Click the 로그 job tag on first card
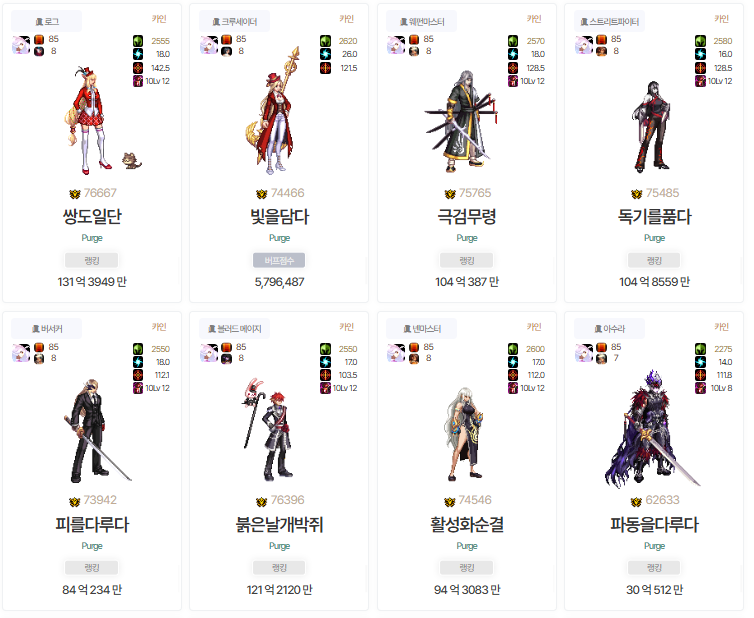This screenshot has width=754, height=618. pyautogui.click(x=47, y=22)
